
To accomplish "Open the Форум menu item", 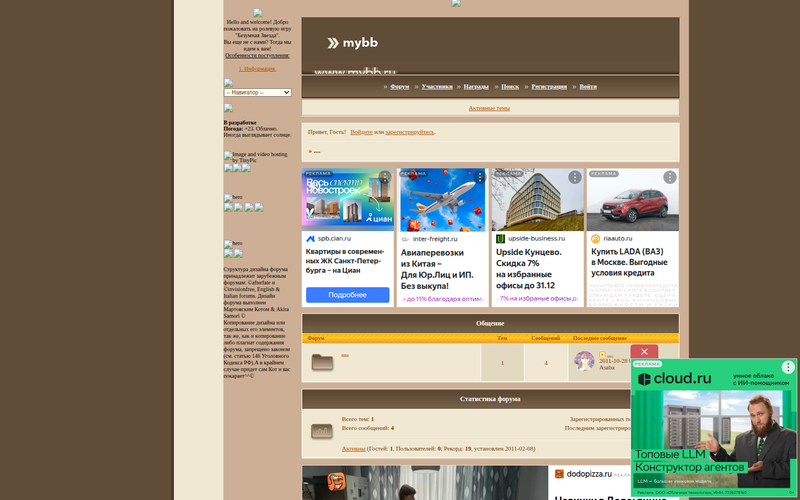I will [399, 87].
